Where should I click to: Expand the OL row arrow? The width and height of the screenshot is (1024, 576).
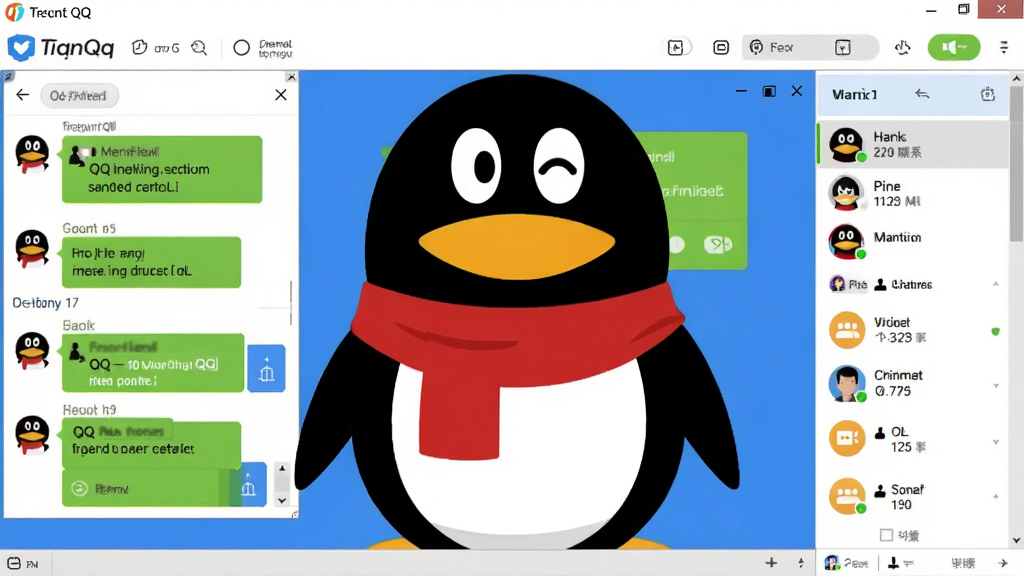point(996,442)
